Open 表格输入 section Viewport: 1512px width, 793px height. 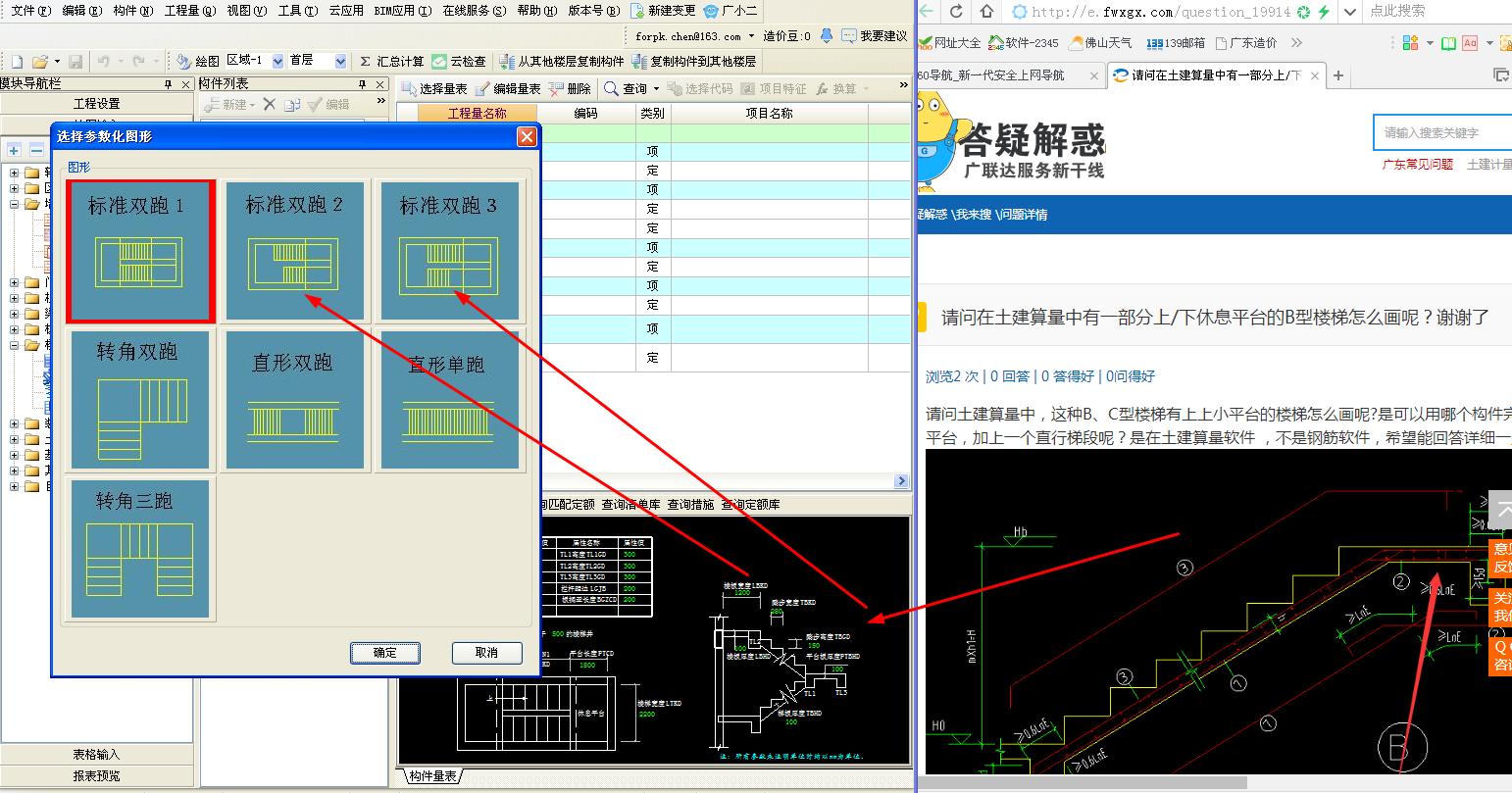pyautogui.click(x=96, y=755)
